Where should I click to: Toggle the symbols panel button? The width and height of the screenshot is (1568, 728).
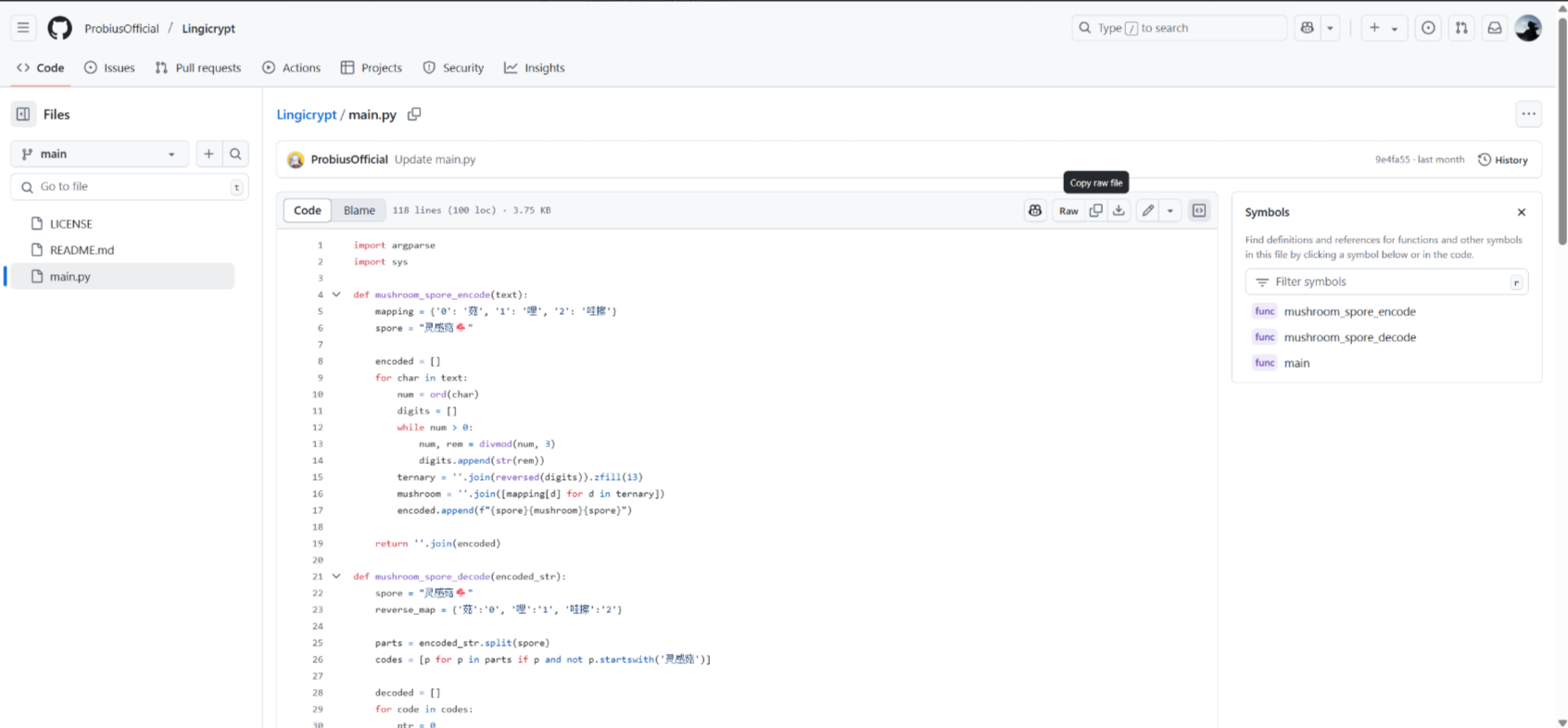click(x=1199, y=210)
